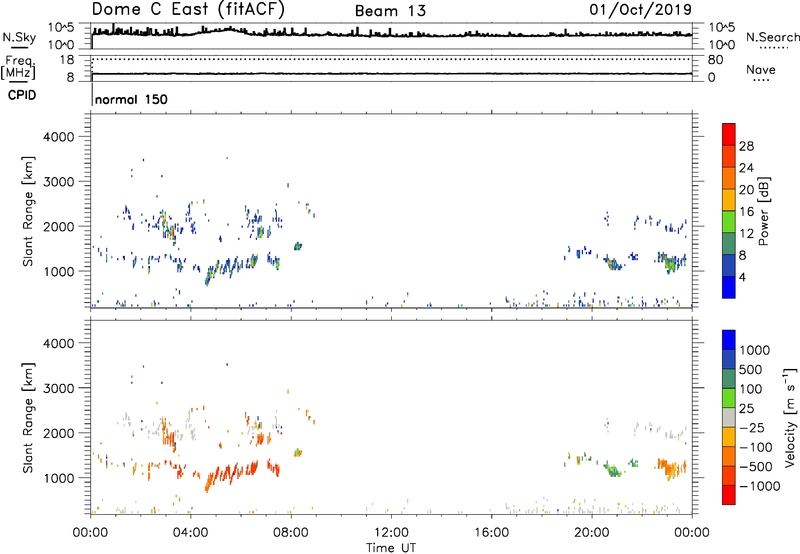Click the power panel '3000' range tick label
800x554 pixels.
58,182
